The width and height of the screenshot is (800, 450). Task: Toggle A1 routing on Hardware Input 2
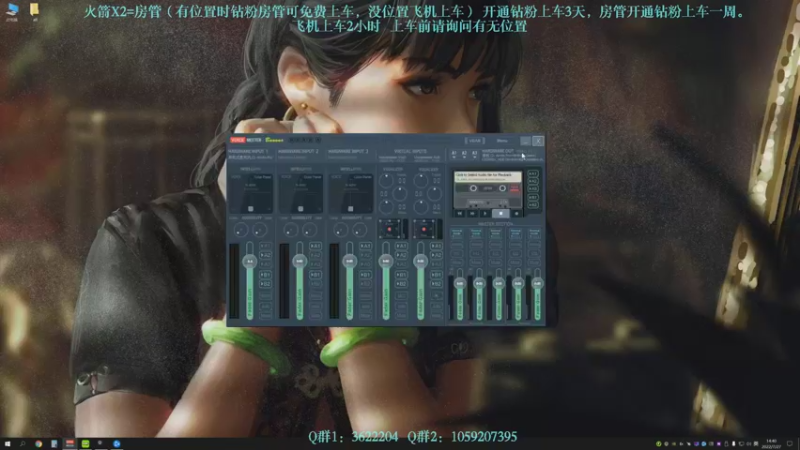tap(316, 246)
